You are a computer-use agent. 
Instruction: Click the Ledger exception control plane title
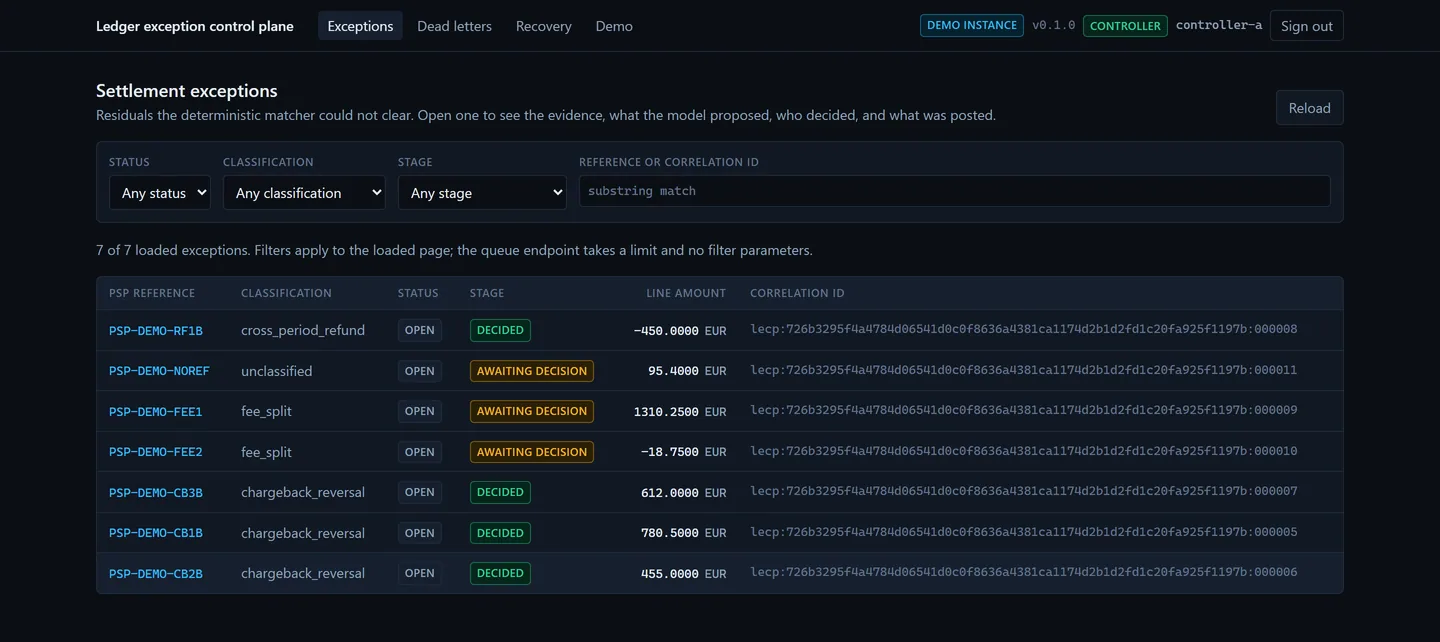(195, 26)
